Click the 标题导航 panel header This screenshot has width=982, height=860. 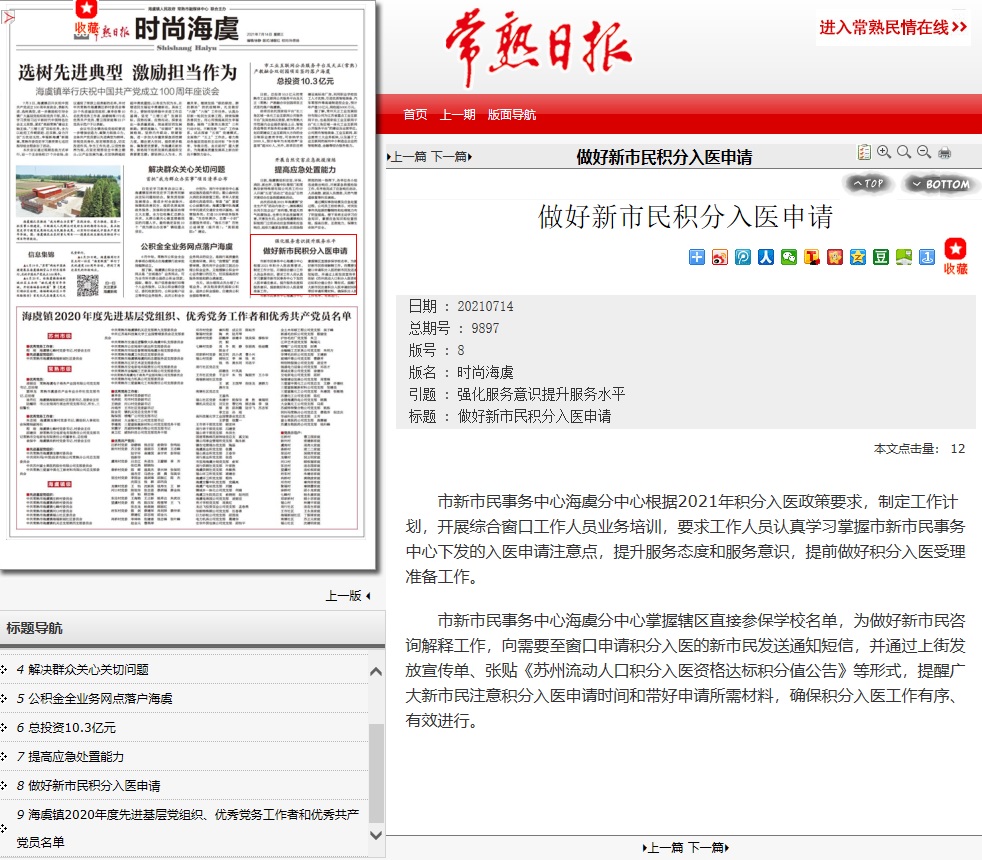(x=192, y=628)
